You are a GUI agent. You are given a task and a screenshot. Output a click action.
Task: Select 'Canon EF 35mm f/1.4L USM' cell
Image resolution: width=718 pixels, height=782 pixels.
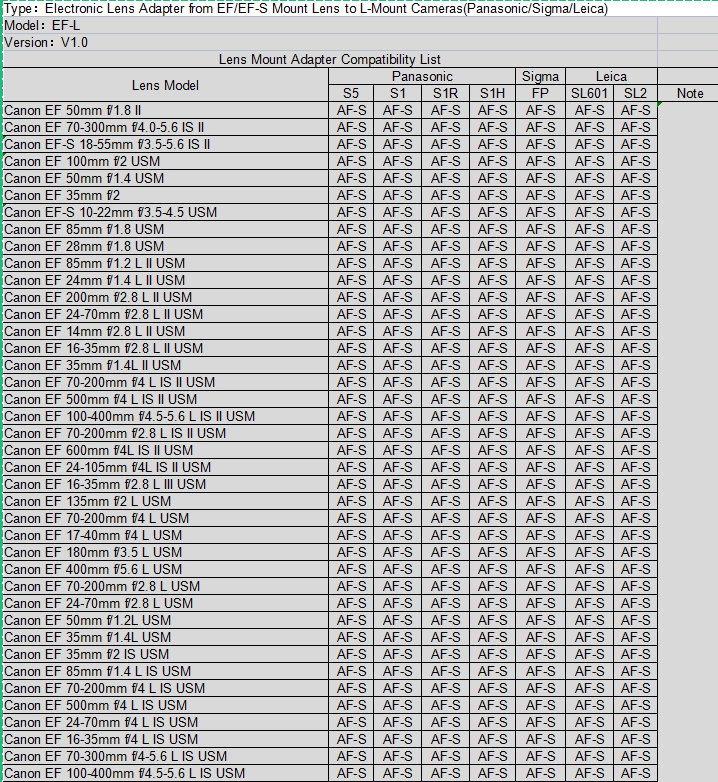point(166,637)
